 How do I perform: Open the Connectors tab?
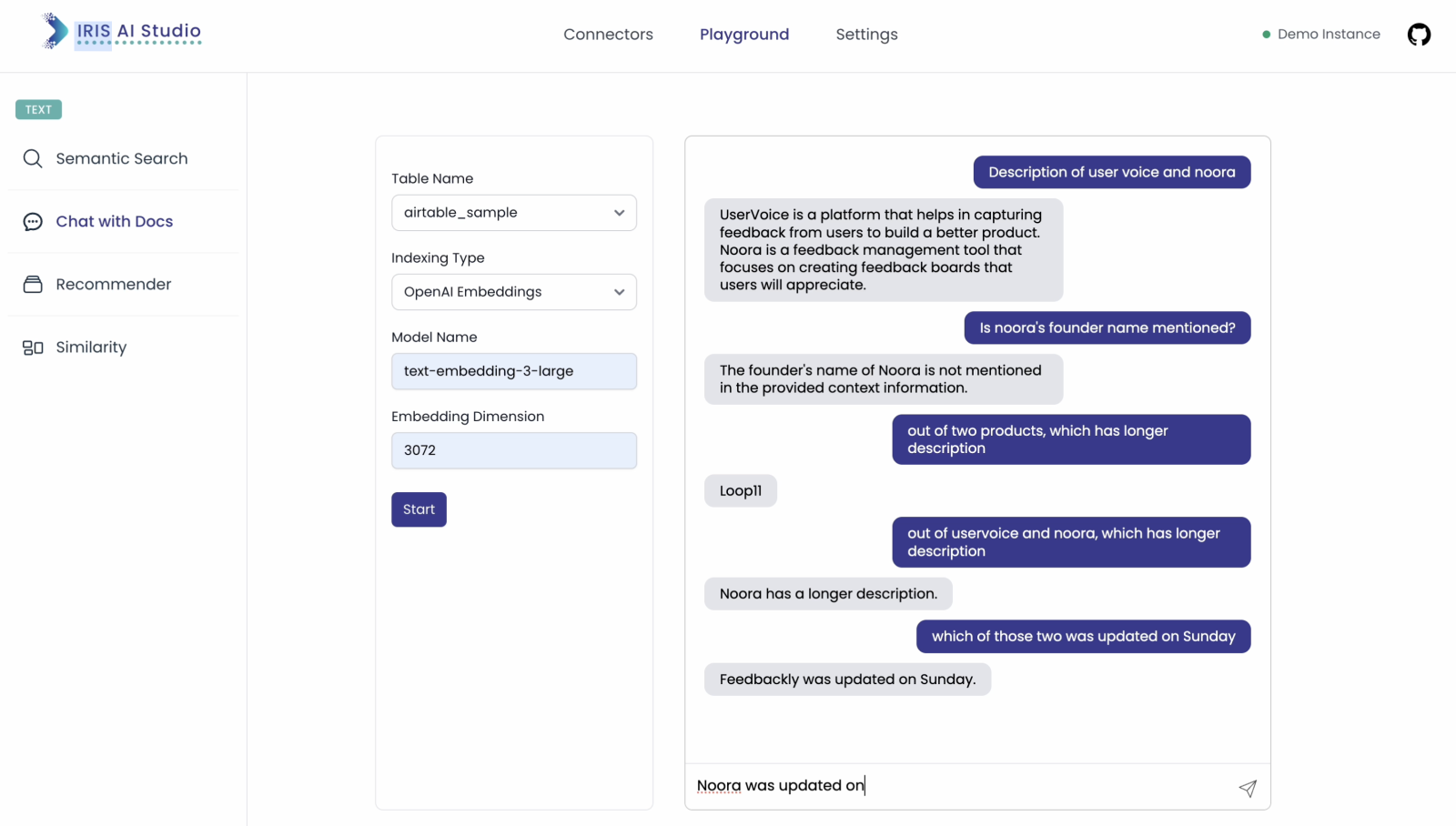(x=608, y=35)
